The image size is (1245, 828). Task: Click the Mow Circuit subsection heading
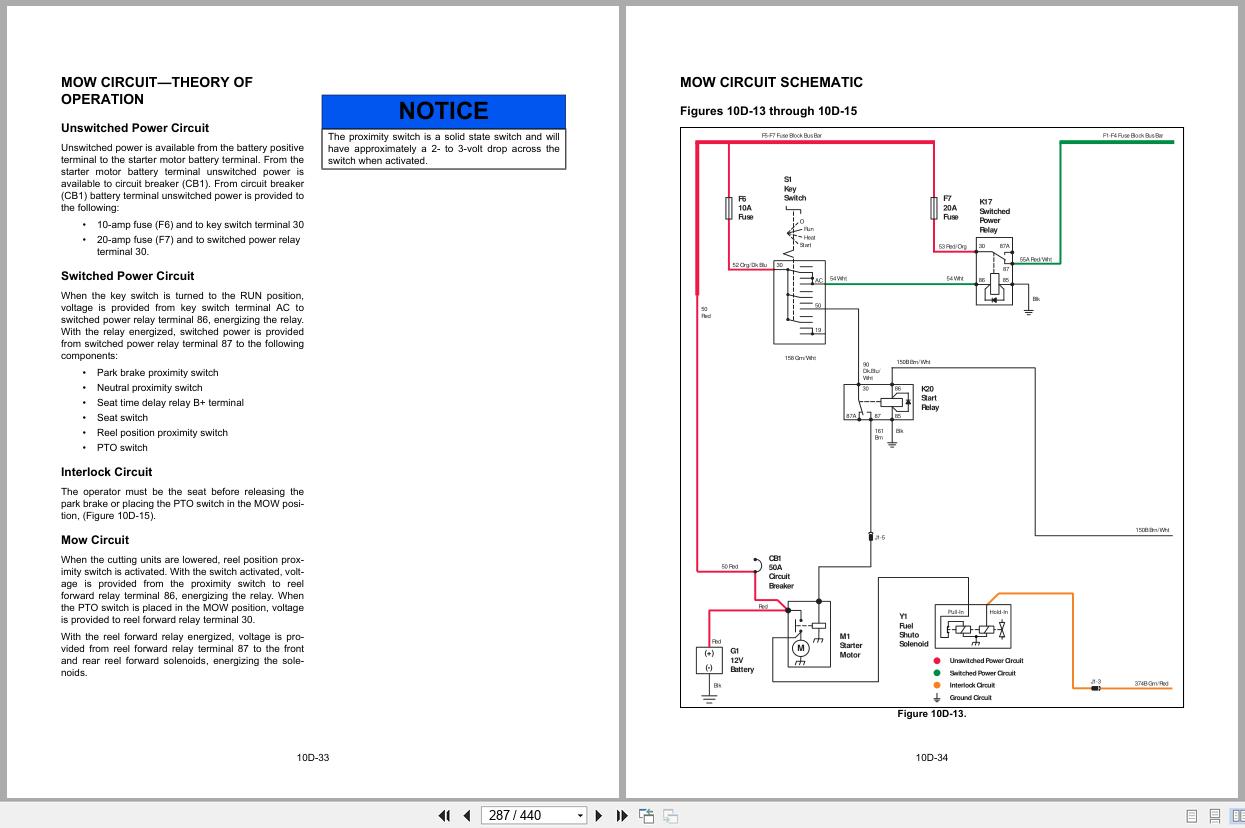pos(95,540)
